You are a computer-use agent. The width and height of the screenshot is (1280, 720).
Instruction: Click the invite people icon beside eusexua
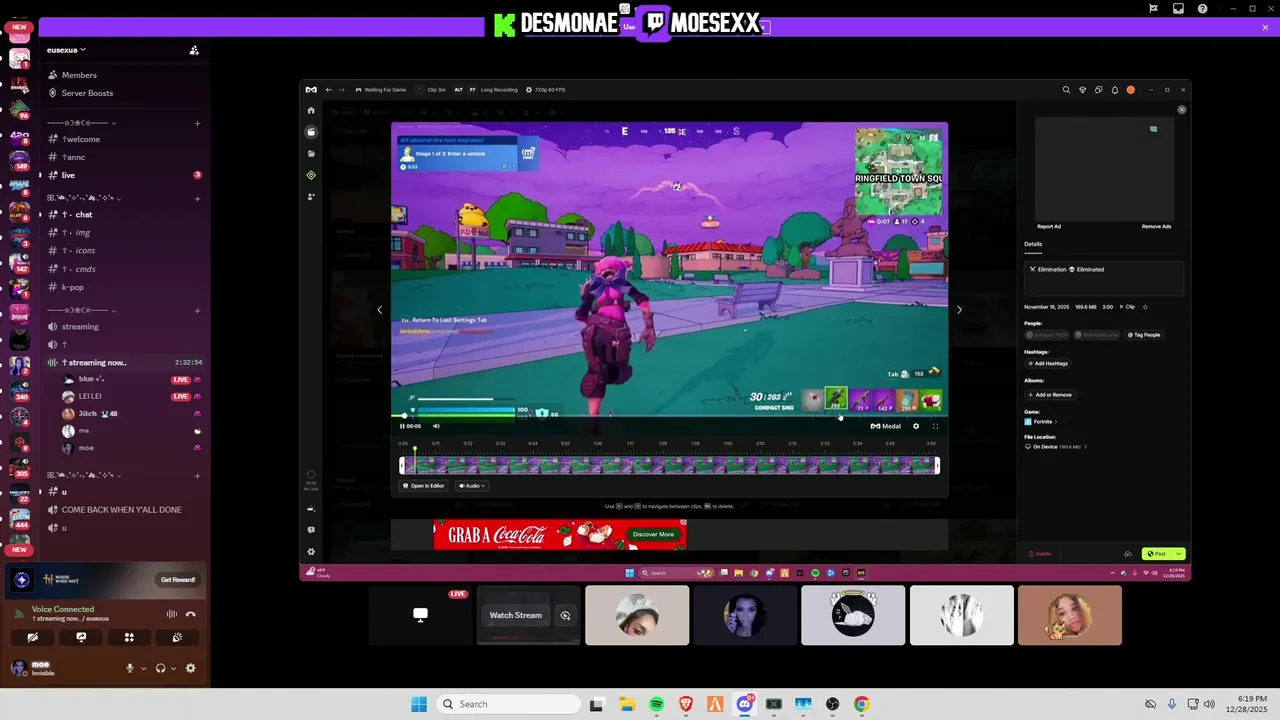click(x=194, y=50)
